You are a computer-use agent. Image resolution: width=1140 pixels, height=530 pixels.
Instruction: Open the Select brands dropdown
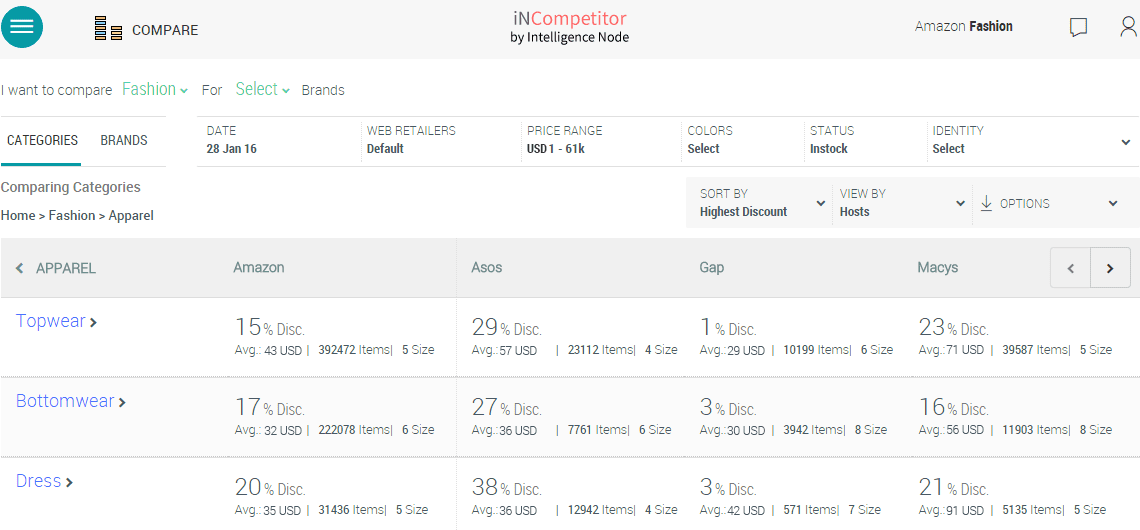(262, 89)
